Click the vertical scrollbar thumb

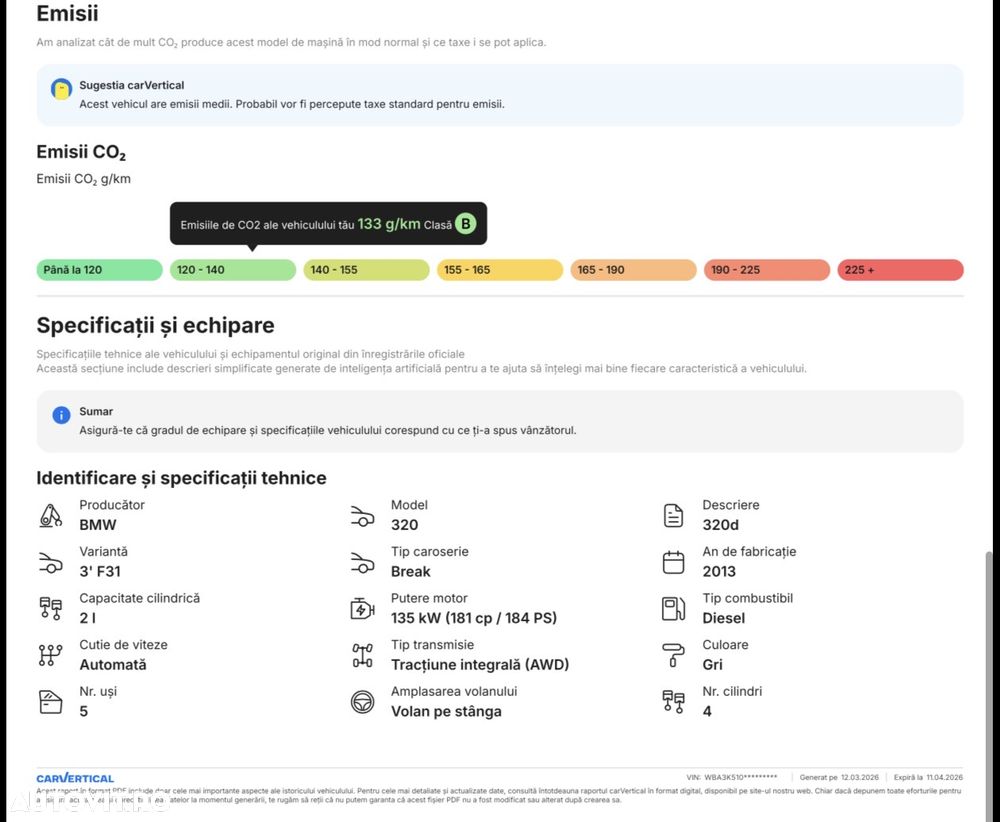pos(989,686)
